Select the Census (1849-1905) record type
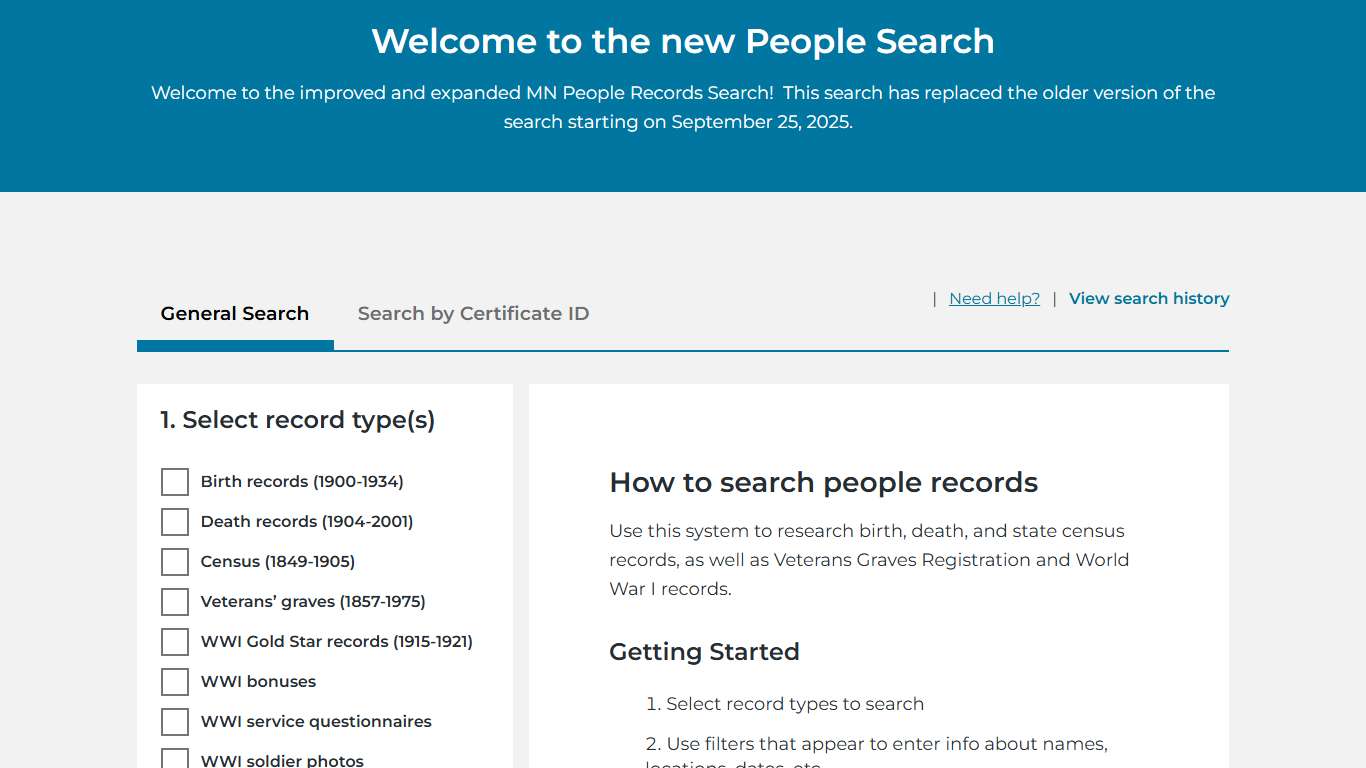The width and height of the screenshot is (1366, 768). click(x=175, y=561)
